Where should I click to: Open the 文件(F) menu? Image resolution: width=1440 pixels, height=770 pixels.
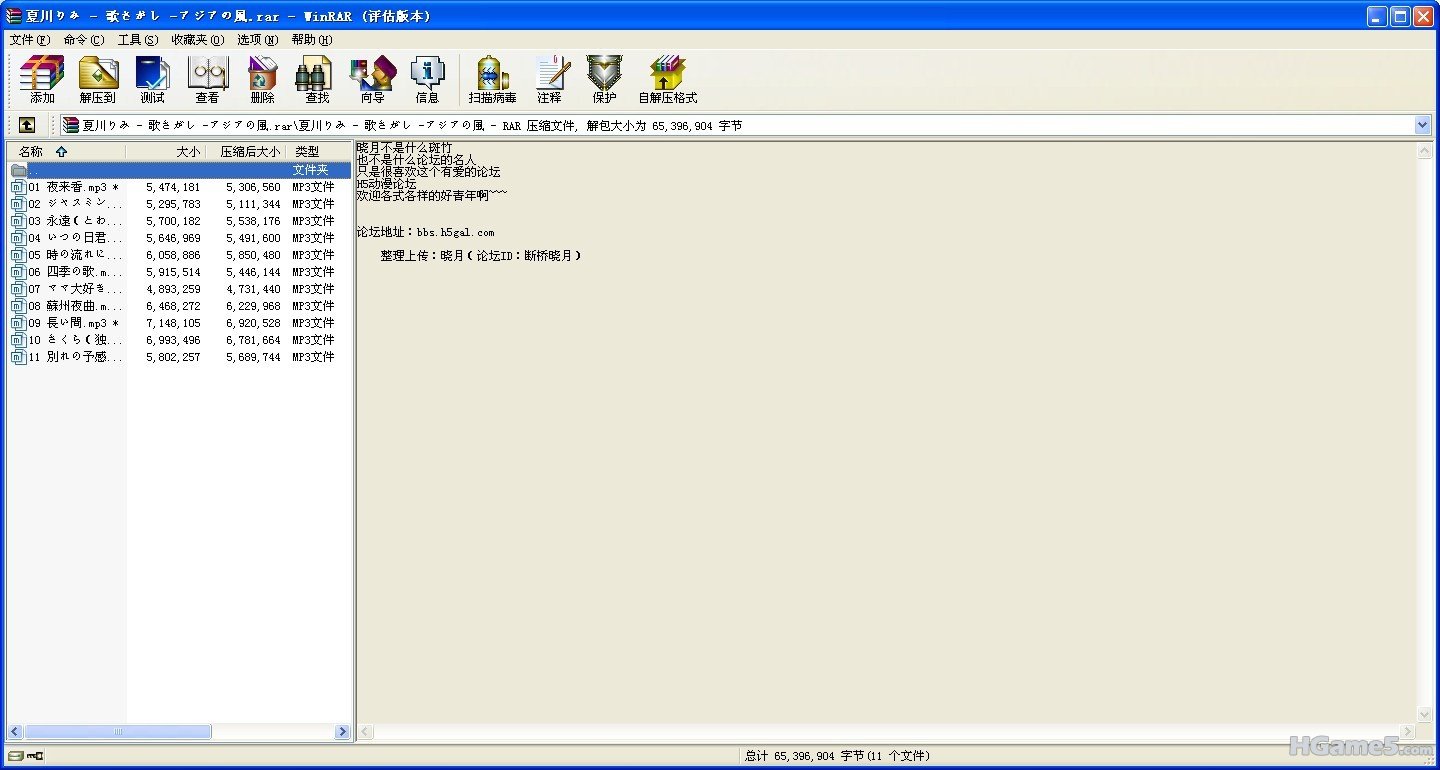pos(29,40)
